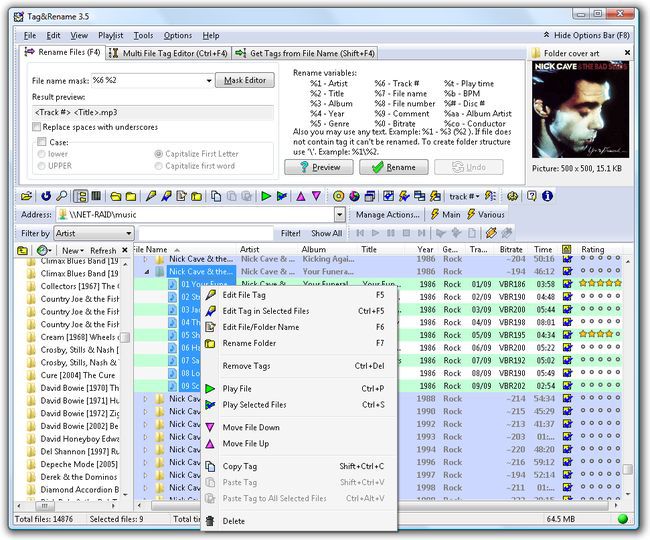Click the green Play File toolbar icon
The image size is (650, 540).
[266, 196]
